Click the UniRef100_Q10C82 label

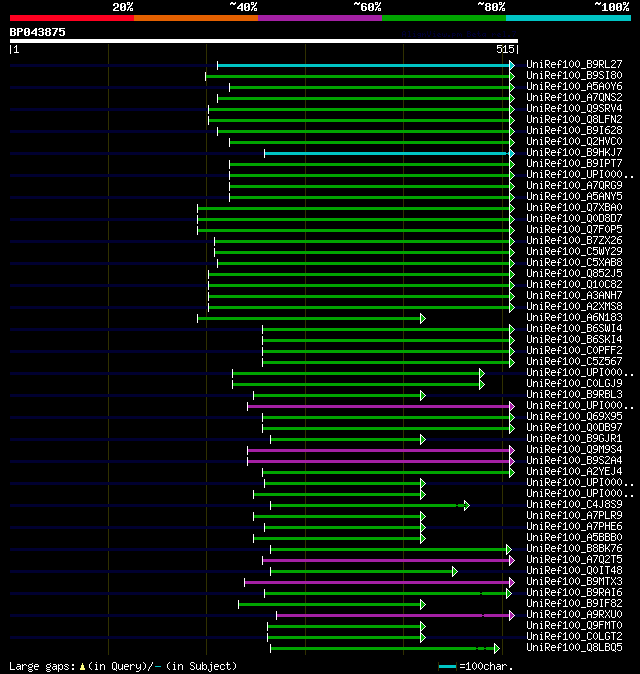pos(574,285)
